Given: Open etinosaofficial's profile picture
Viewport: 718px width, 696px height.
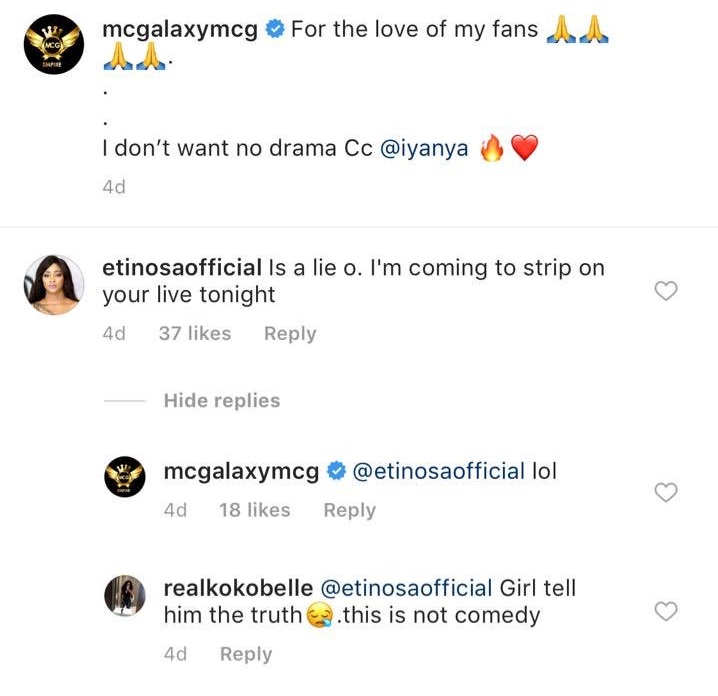Looking at the screenshot, I should (x=52, y=285).
